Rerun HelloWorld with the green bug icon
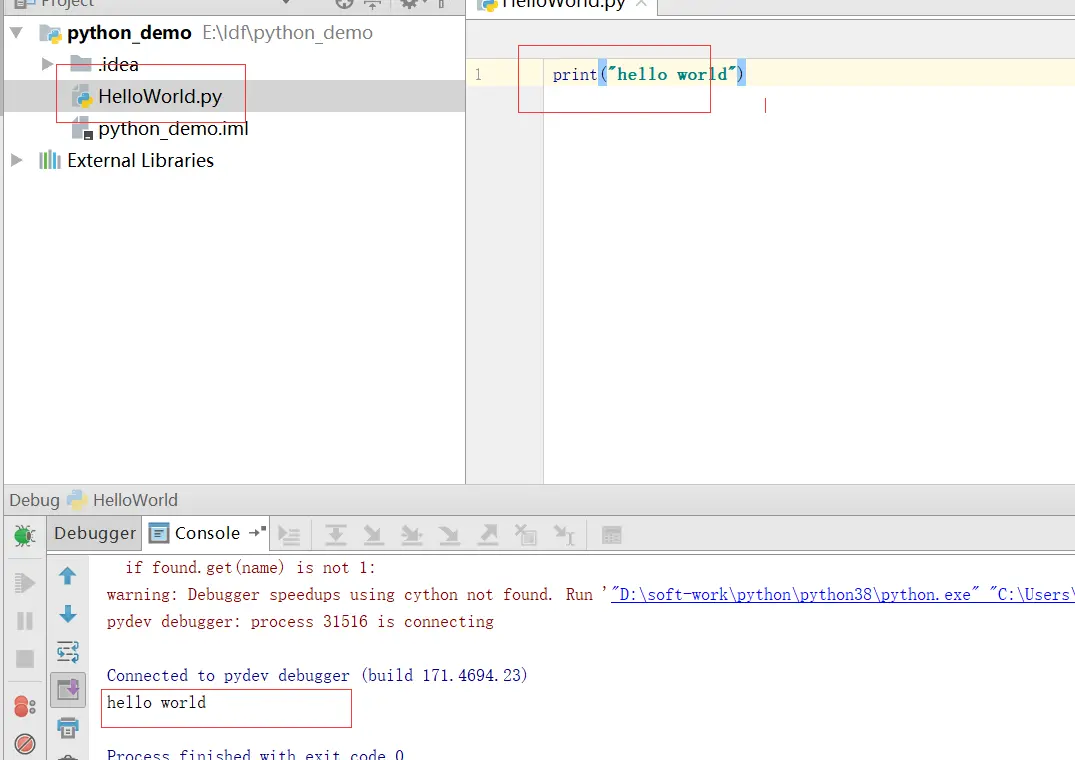1075x760 pixels. [x=25, y=535]
